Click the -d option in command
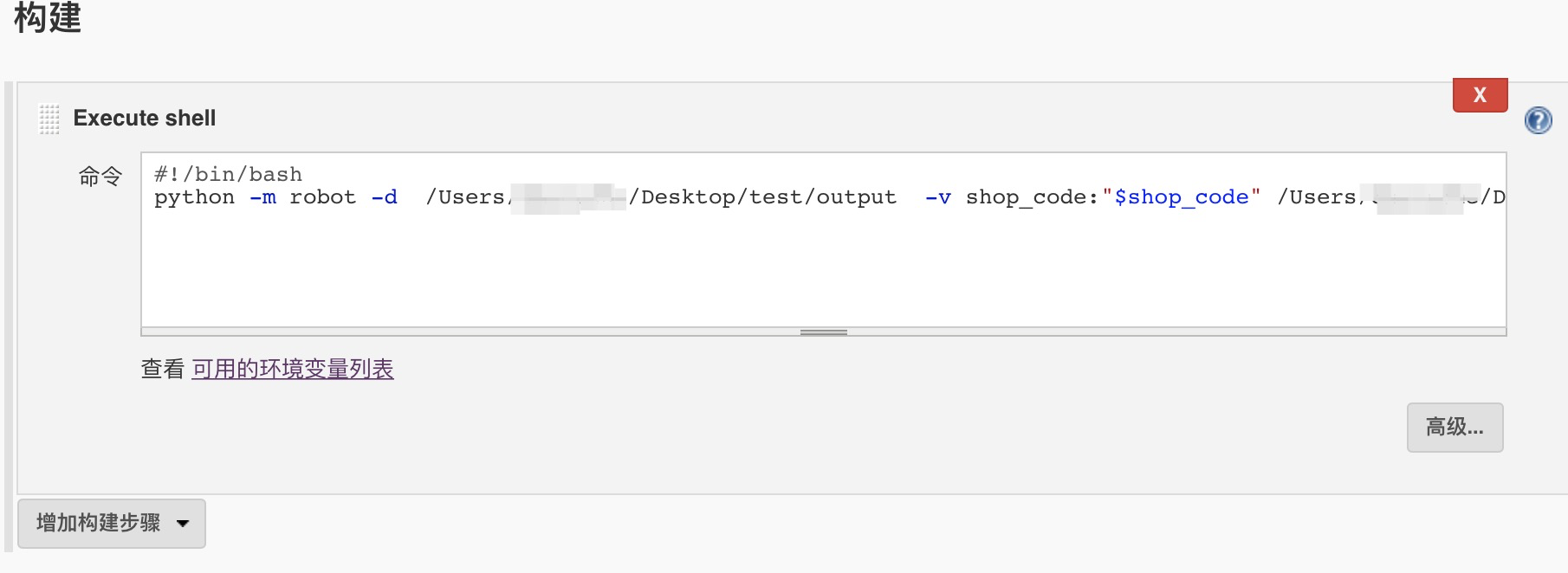This screenshot has width=1568, height=573. [385, 197]
